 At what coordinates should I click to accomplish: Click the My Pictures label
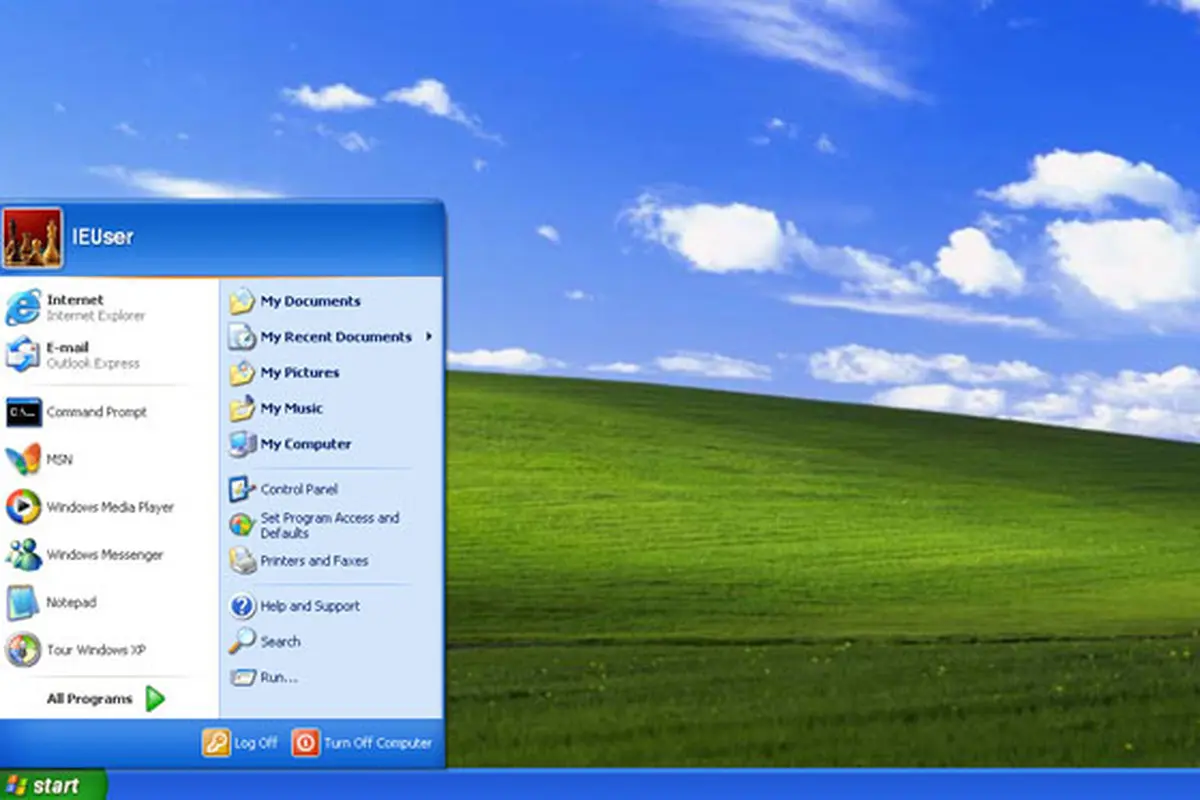(x=300, y=373)
